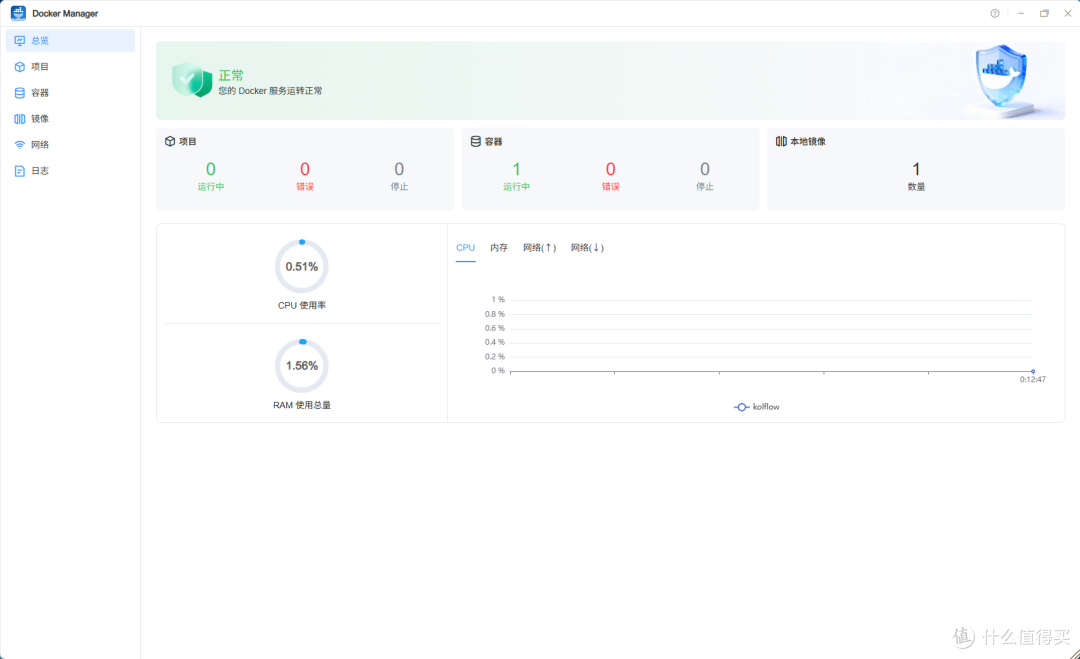1080x659 pixels.
Task: Click the 本地镜像 数量 count
Action: [916, 176]
